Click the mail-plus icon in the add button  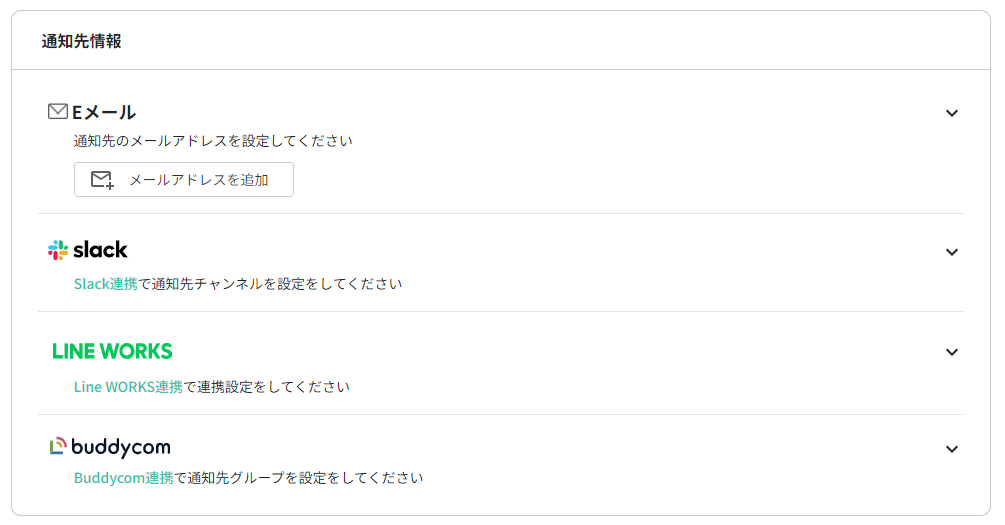[102, 180]
